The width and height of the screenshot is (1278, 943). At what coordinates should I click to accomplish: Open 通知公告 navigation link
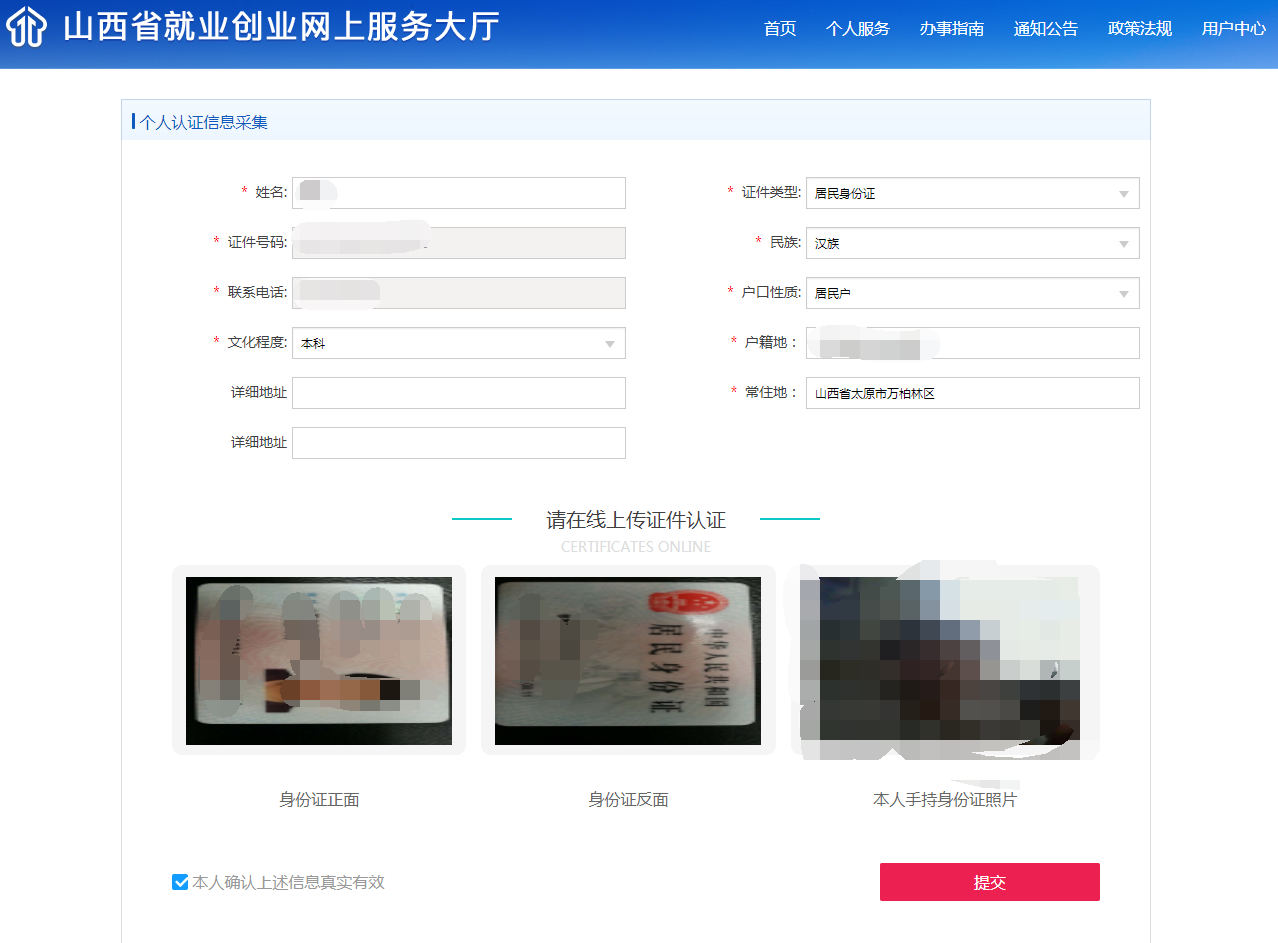coord(1046,29)
